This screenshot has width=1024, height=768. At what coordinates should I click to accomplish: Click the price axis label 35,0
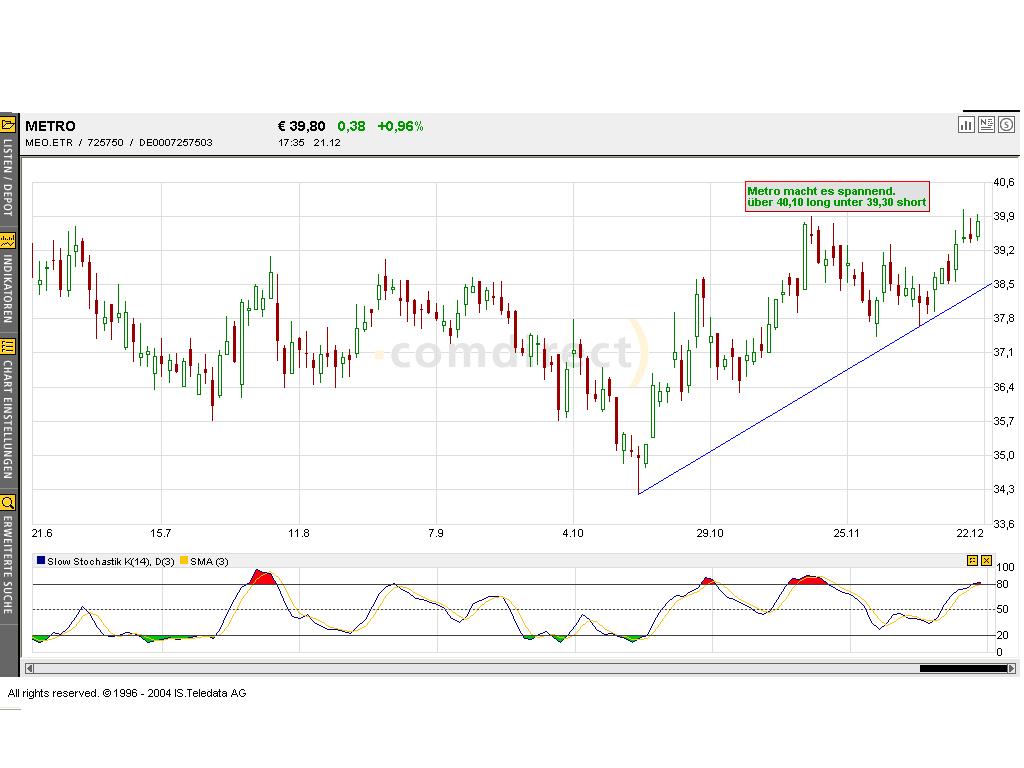tap(1004, 455)
